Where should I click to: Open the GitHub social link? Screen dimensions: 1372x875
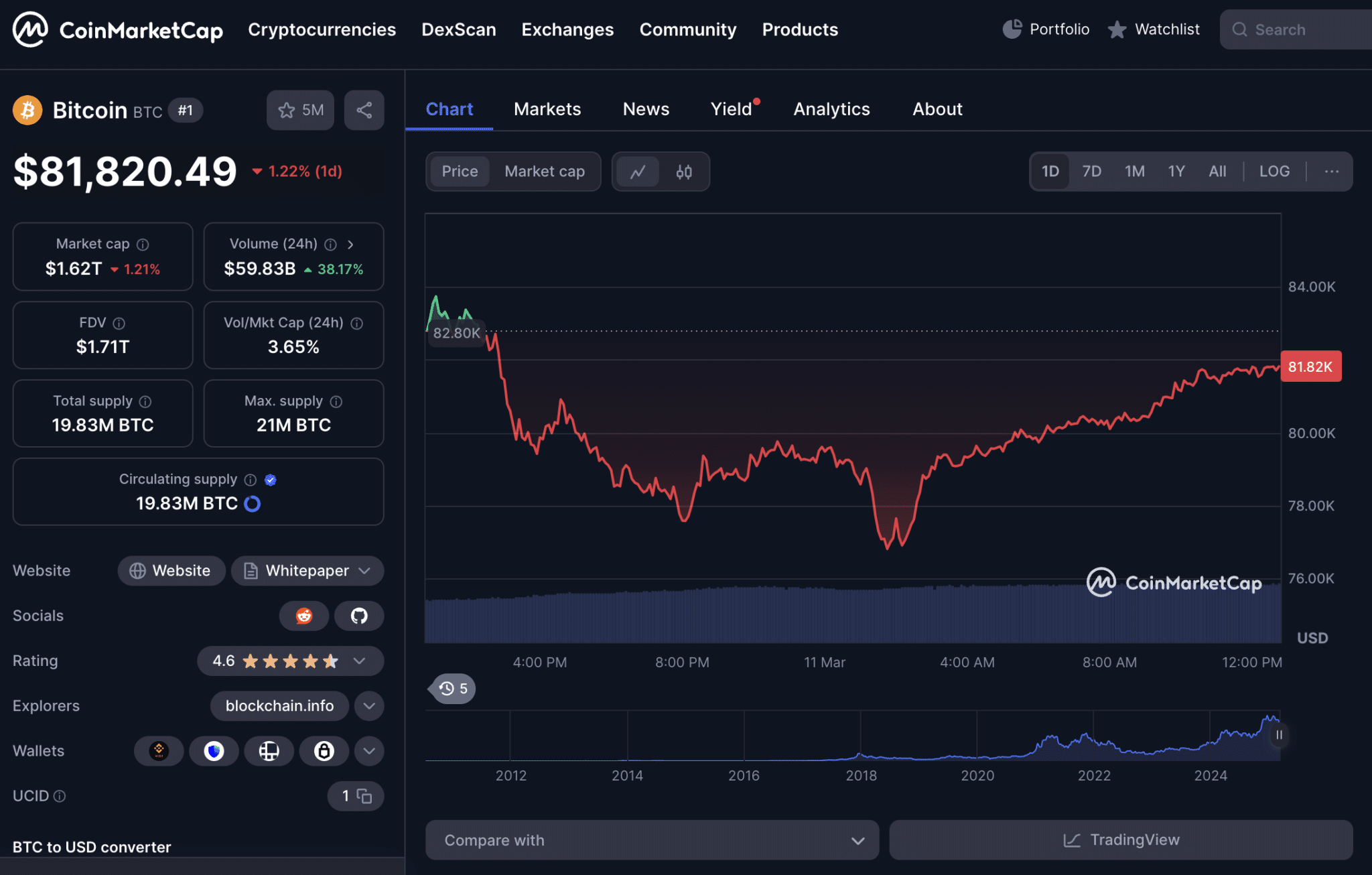click(x=359, y=616)
